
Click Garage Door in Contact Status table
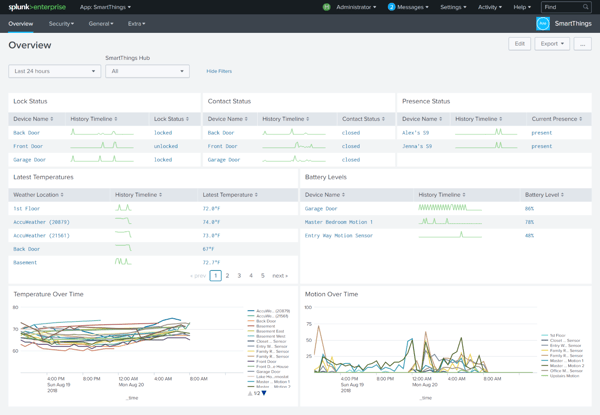(x=224, y=160)
